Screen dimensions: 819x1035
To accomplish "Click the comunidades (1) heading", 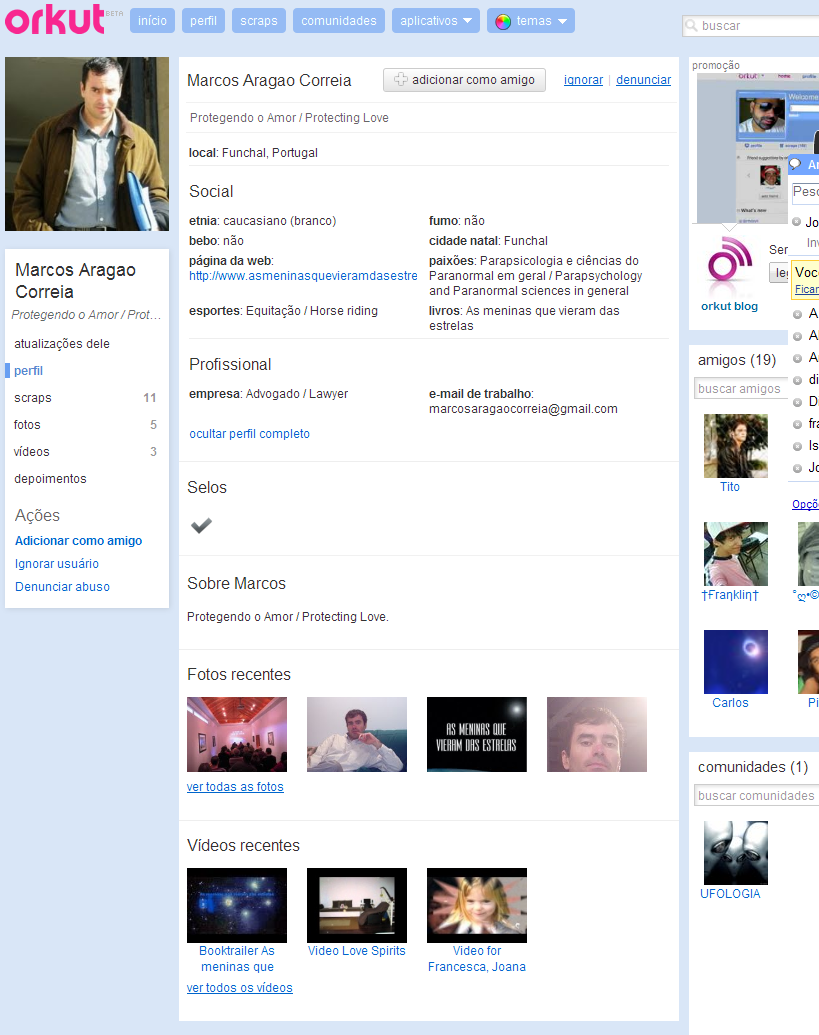I will pyautogui.click(x=753, y=767).
